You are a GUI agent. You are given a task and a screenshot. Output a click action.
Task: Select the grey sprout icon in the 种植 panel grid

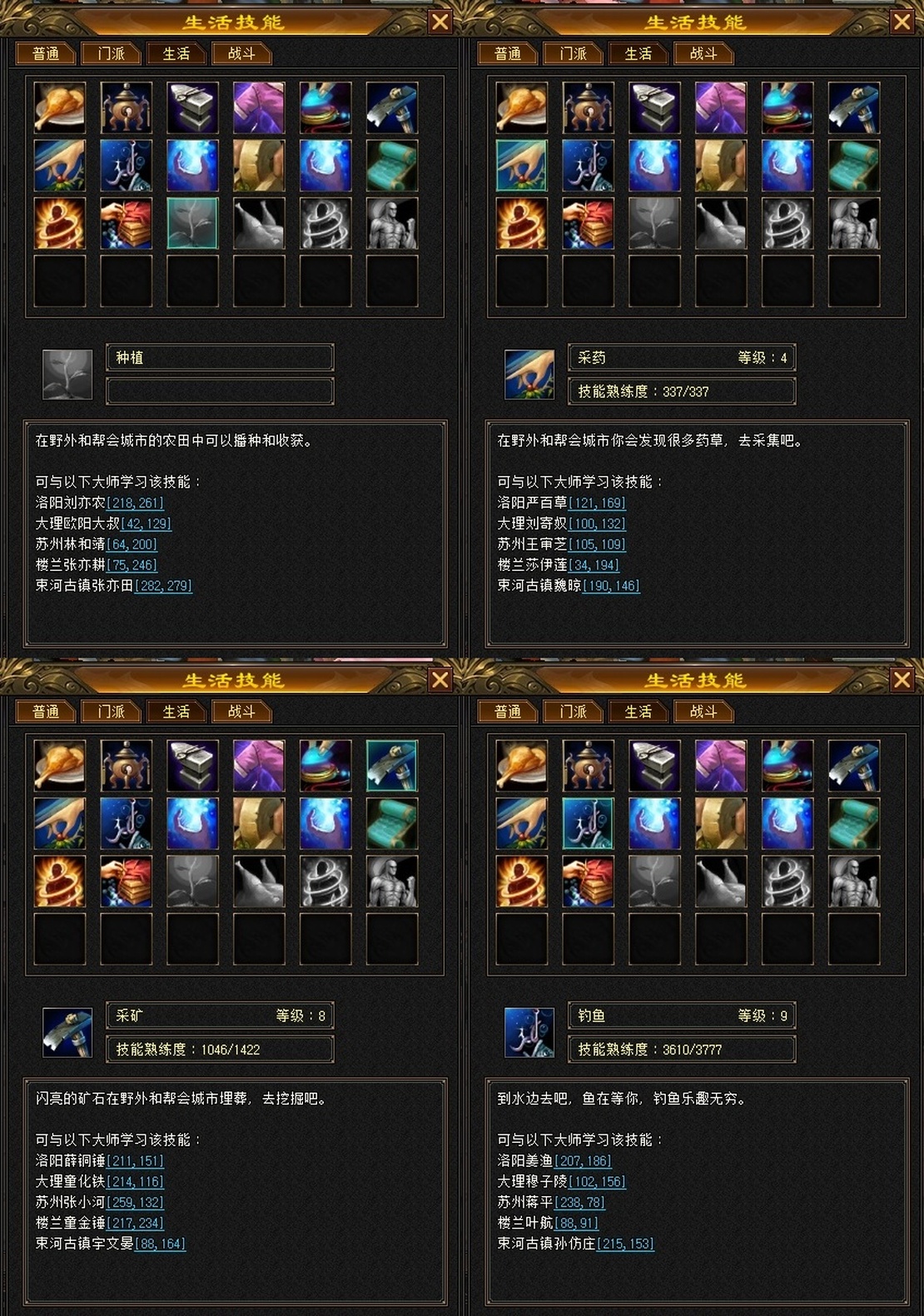[192, 223]
